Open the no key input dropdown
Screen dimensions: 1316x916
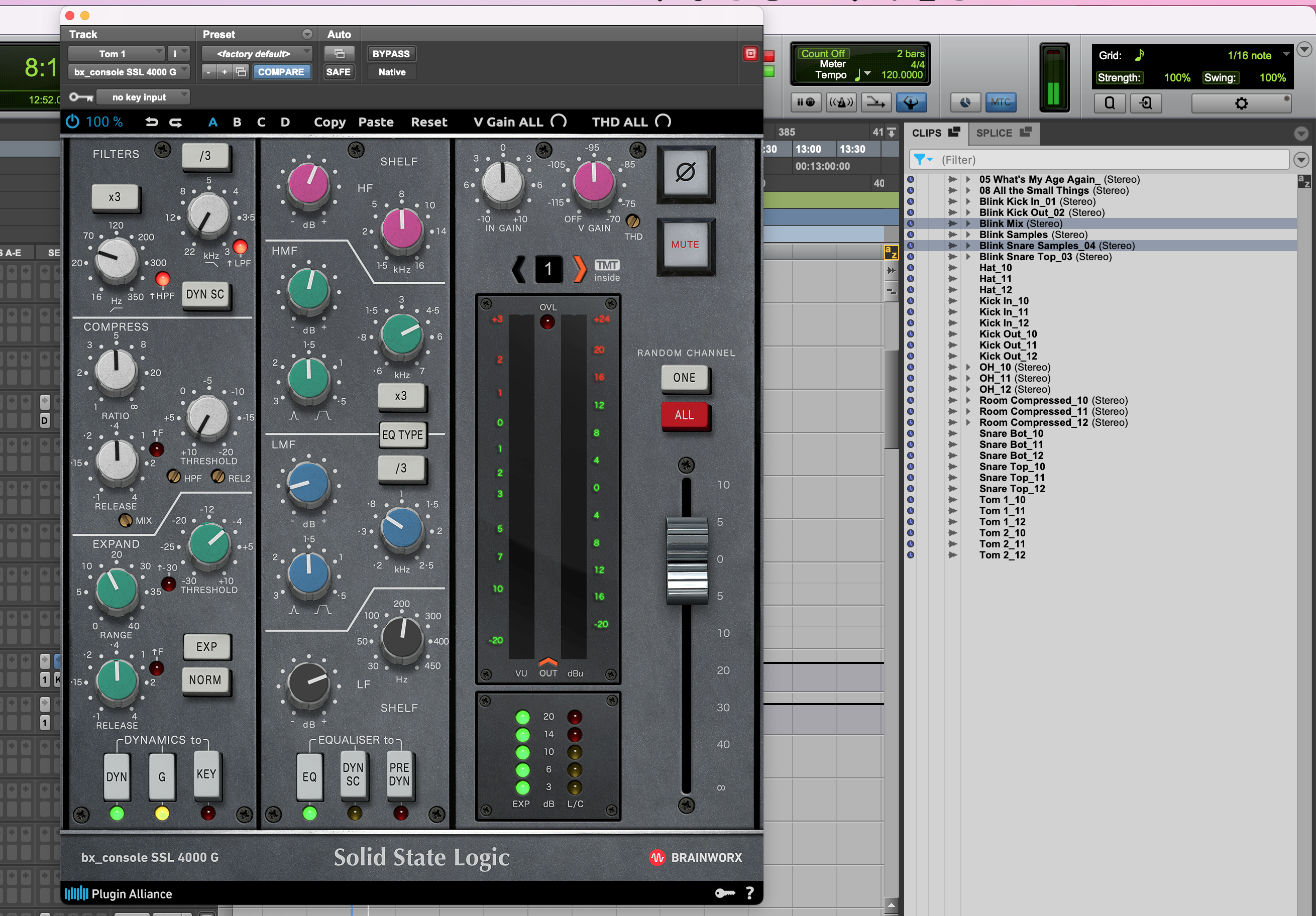pyautogui.click(x=143, y=97)
